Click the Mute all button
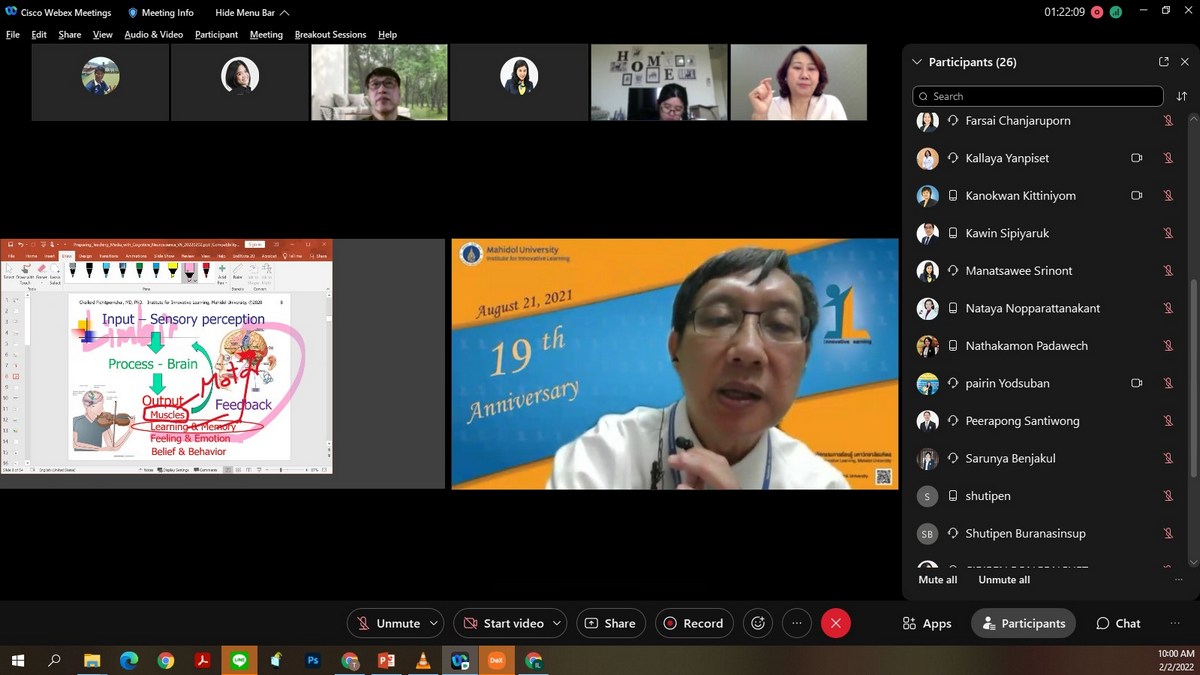The image size is (1200, 675). 937,580
